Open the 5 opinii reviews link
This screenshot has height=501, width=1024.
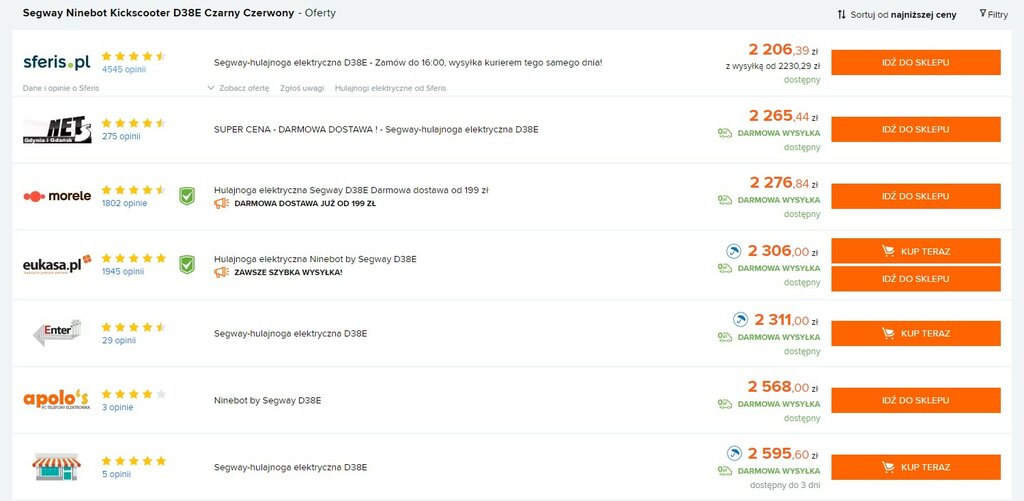pyautogui.click(x=116, y=474)
